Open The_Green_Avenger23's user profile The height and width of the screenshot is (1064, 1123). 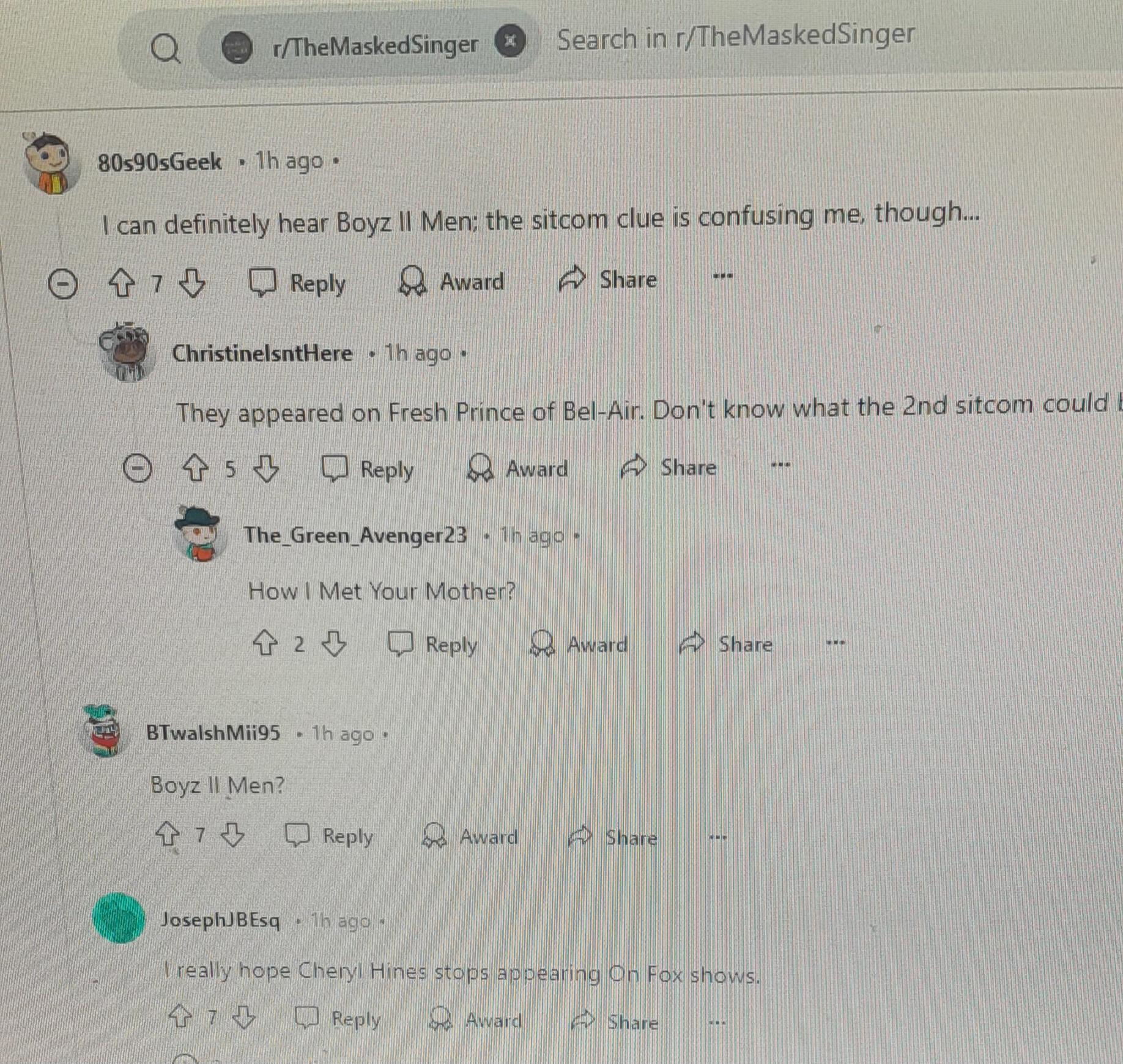pos(355,535)
